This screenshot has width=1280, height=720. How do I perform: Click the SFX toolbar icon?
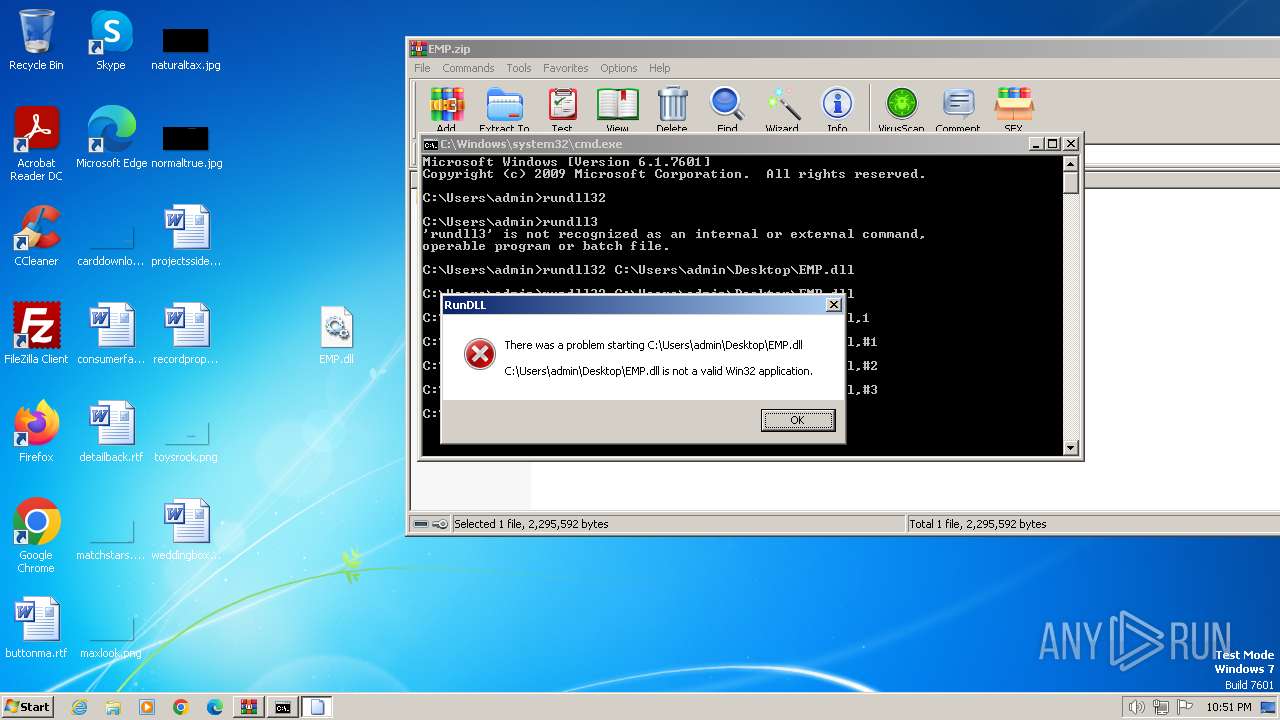coord(1013,108)
